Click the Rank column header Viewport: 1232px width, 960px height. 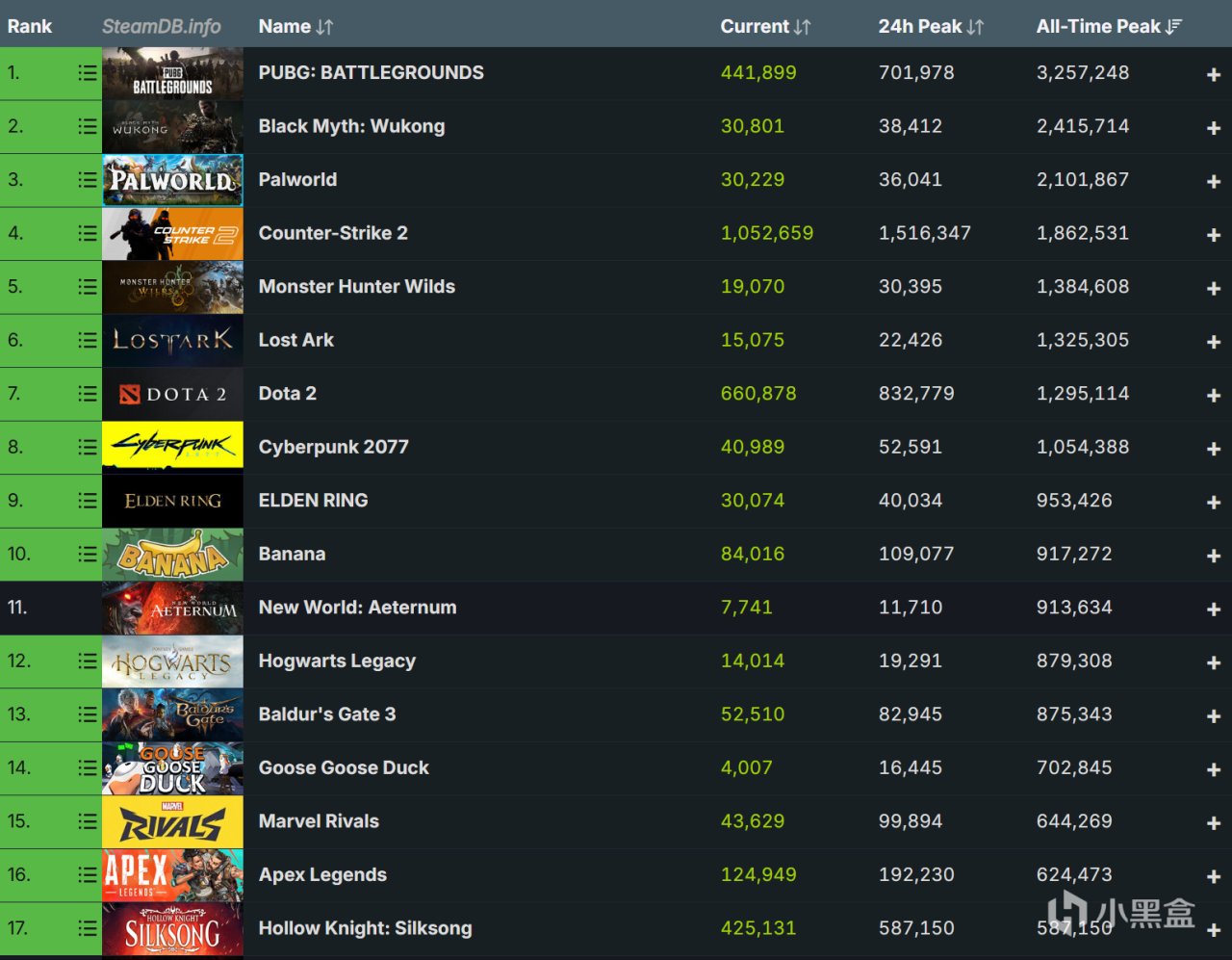tap(30, 26)
